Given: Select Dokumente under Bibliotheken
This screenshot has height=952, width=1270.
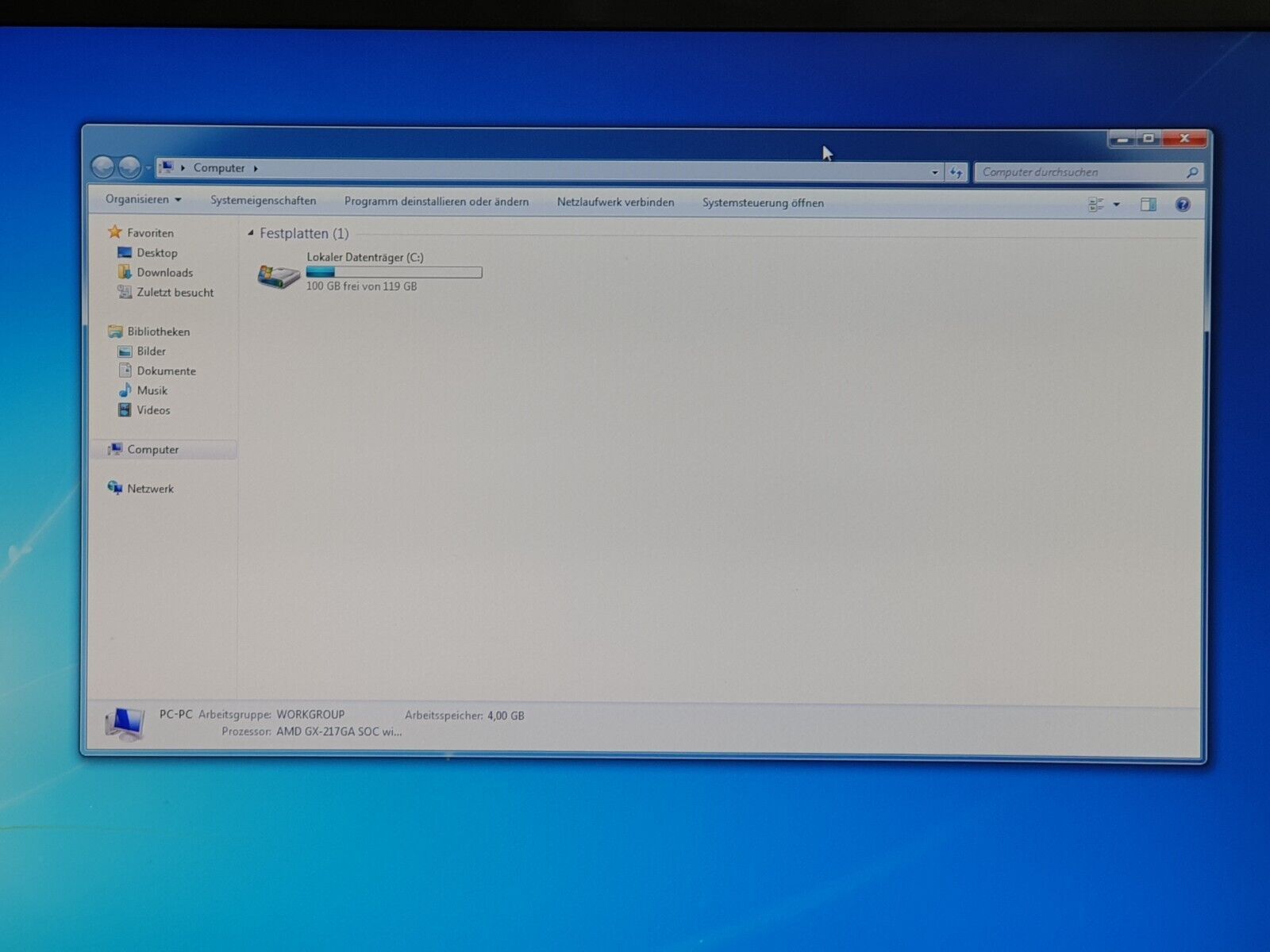Looking at the screenshot, I should coord(166,370).
